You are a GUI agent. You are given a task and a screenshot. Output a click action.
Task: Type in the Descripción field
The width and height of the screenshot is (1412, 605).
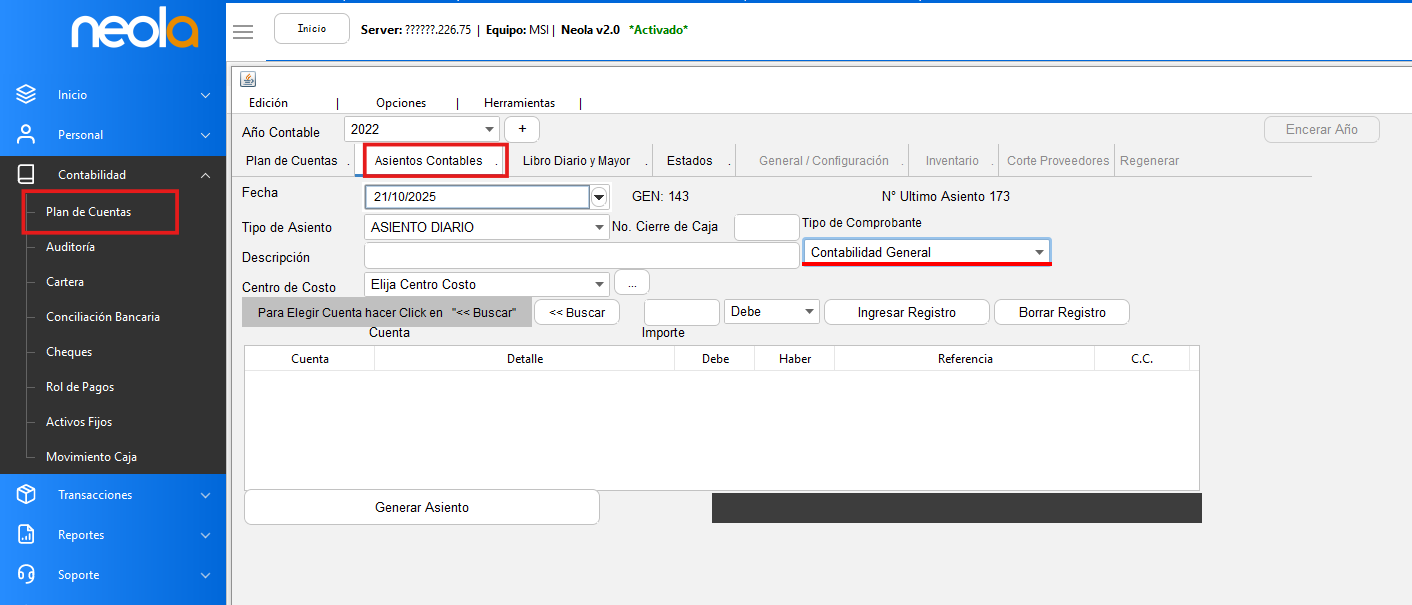click(x=582, y=257)
